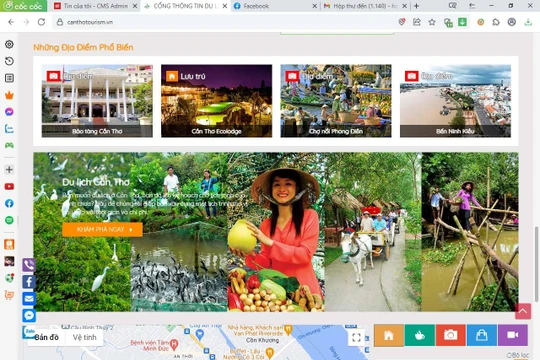
Task: Select the green coffee cup map filter
Action: pos(419,335)
